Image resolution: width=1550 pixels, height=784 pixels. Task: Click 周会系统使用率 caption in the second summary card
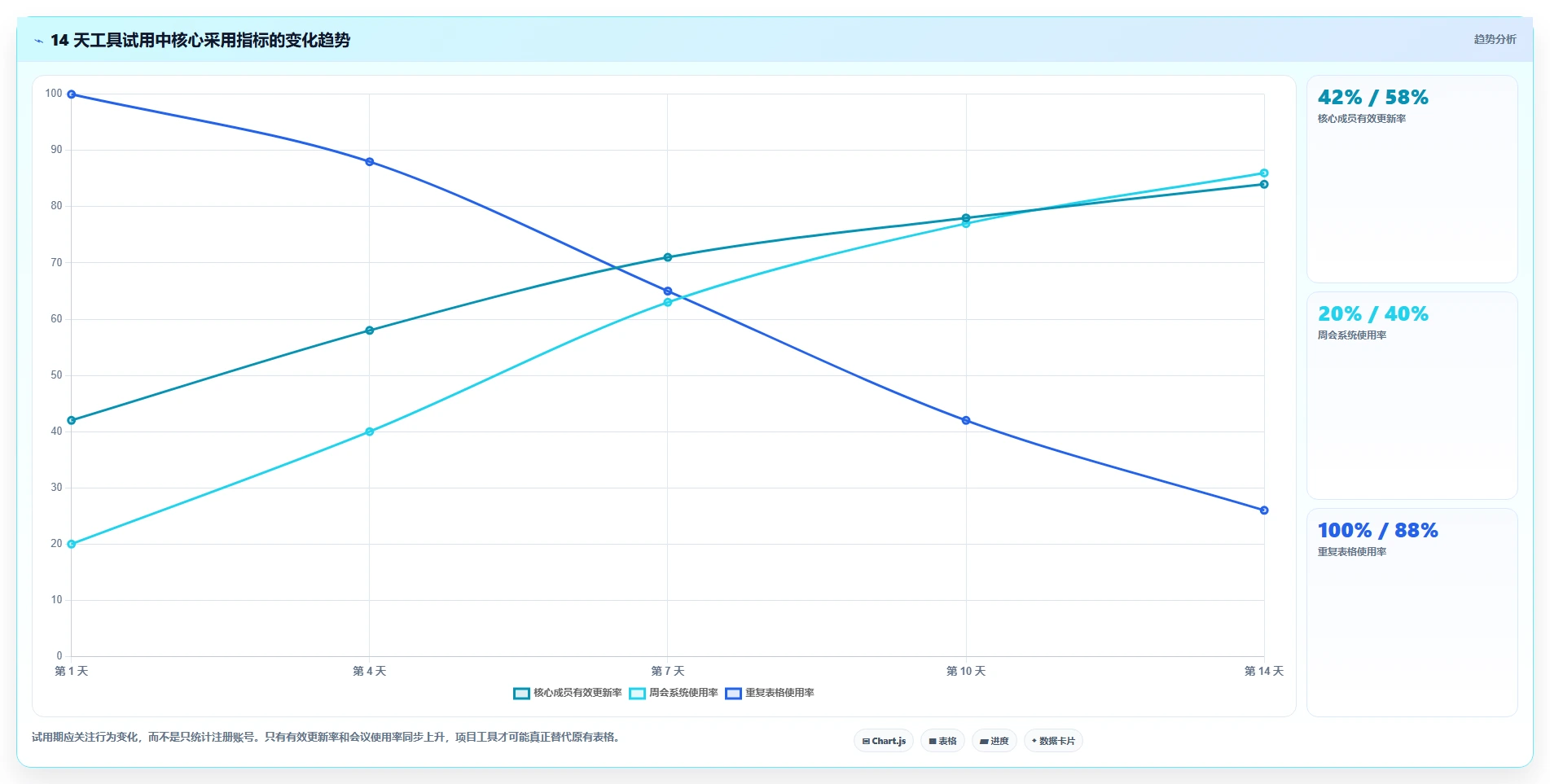pyautogui.click(x=1352, y=335)
